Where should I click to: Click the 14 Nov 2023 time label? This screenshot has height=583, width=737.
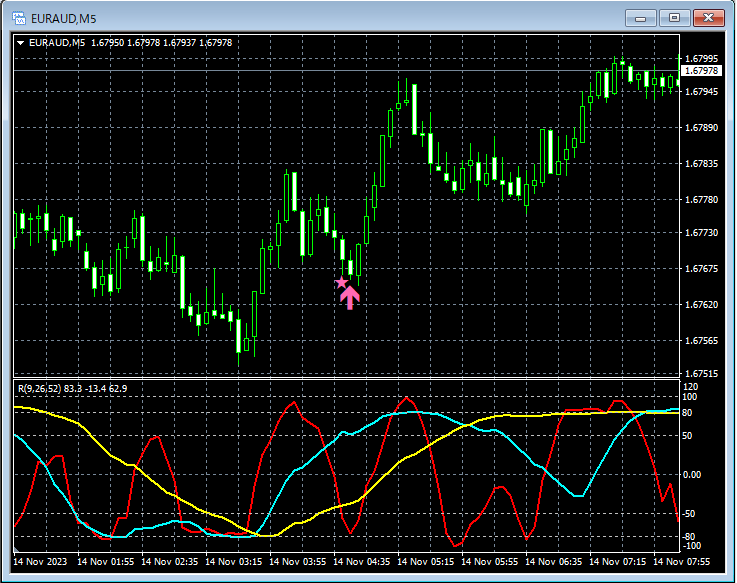click(x=40, y=561)
